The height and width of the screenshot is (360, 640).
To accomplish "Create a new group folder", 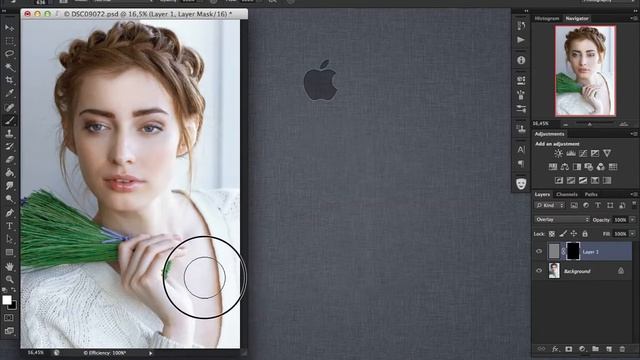I will tap(596, 349).
